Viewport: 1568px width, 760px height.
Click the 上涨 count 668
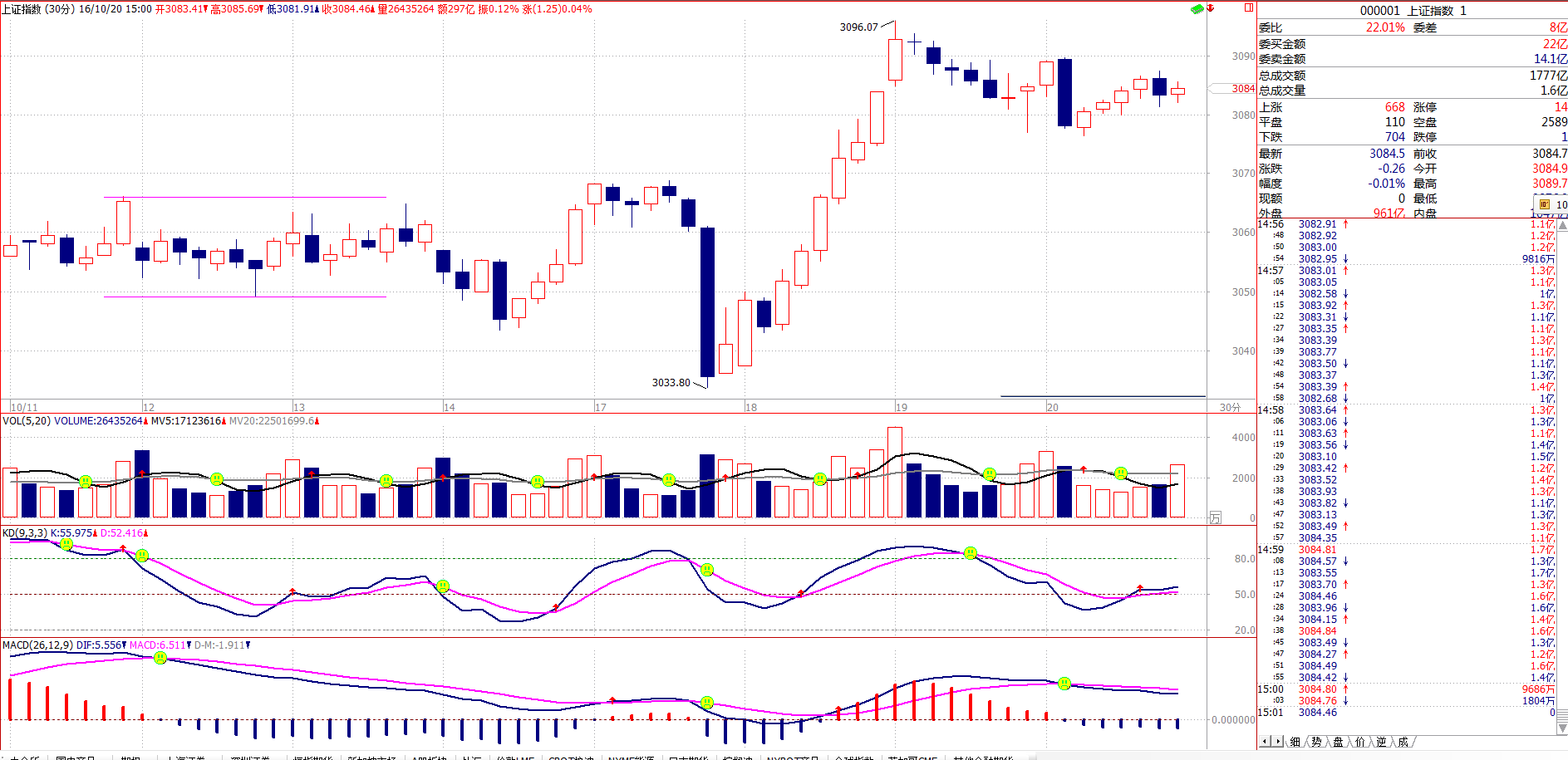(x=1394, y=107)
